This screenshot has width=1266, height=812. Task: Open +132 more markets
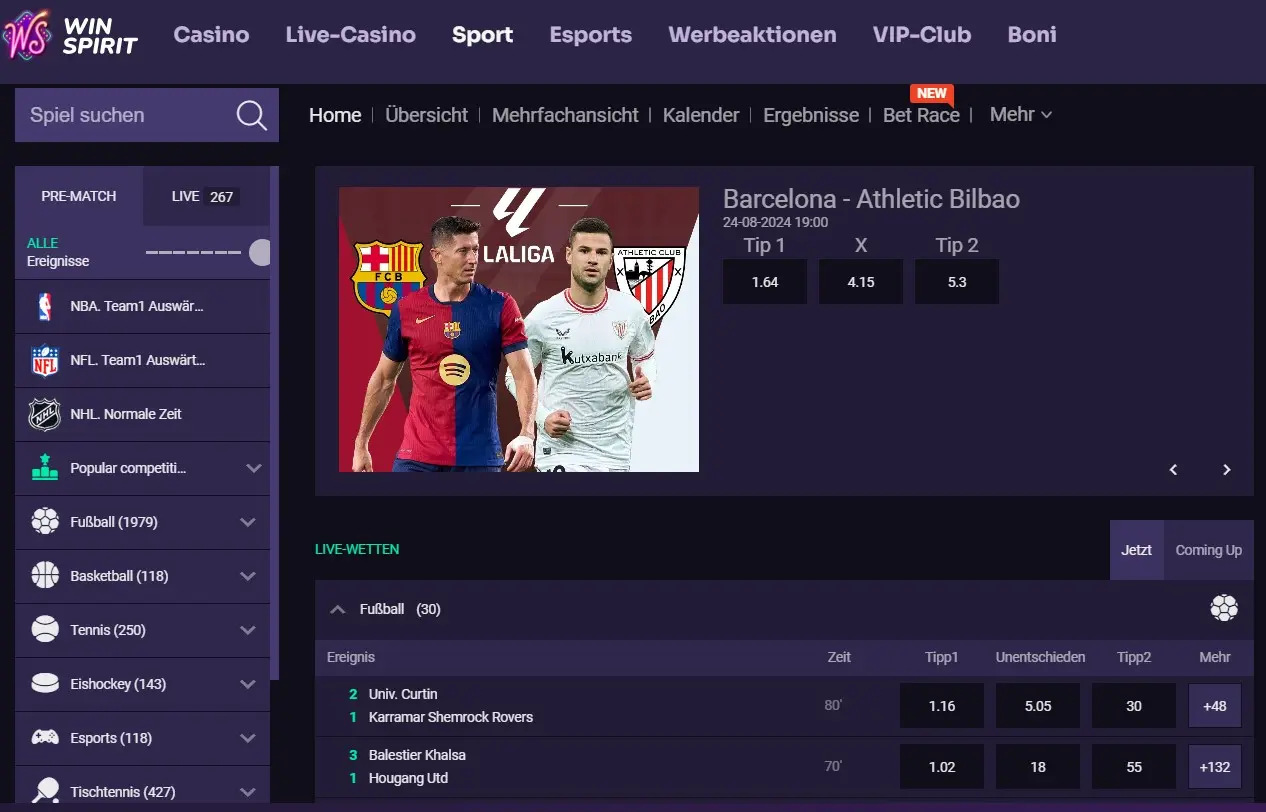tap(1215, 767)
